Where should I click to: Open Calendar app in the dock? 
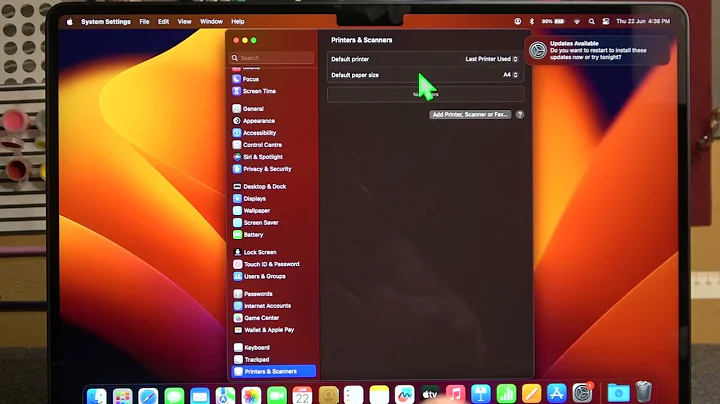[x=302, y=395]
